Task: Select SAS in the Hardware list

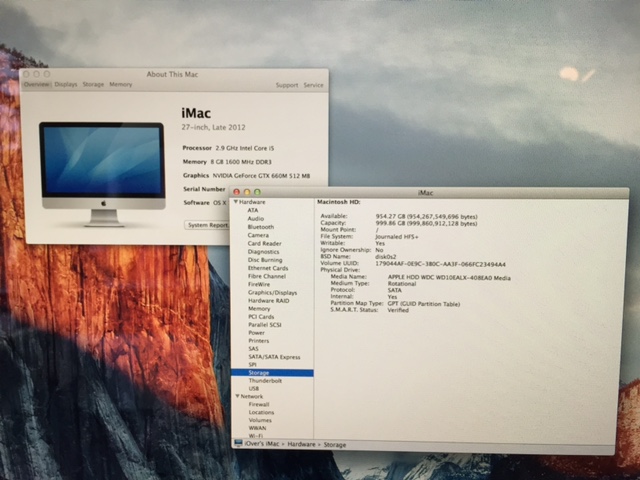Action: 253,349
